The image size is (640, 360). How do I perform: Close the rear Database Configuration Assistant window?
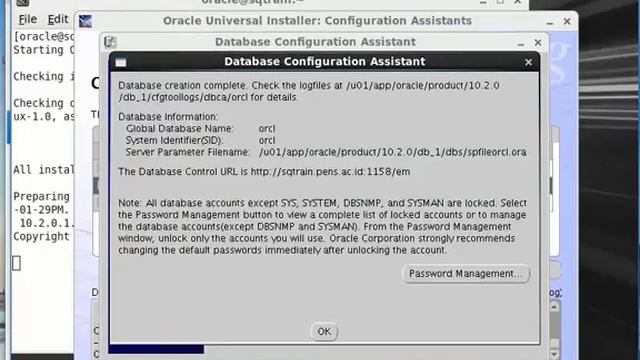coord(538,42)
